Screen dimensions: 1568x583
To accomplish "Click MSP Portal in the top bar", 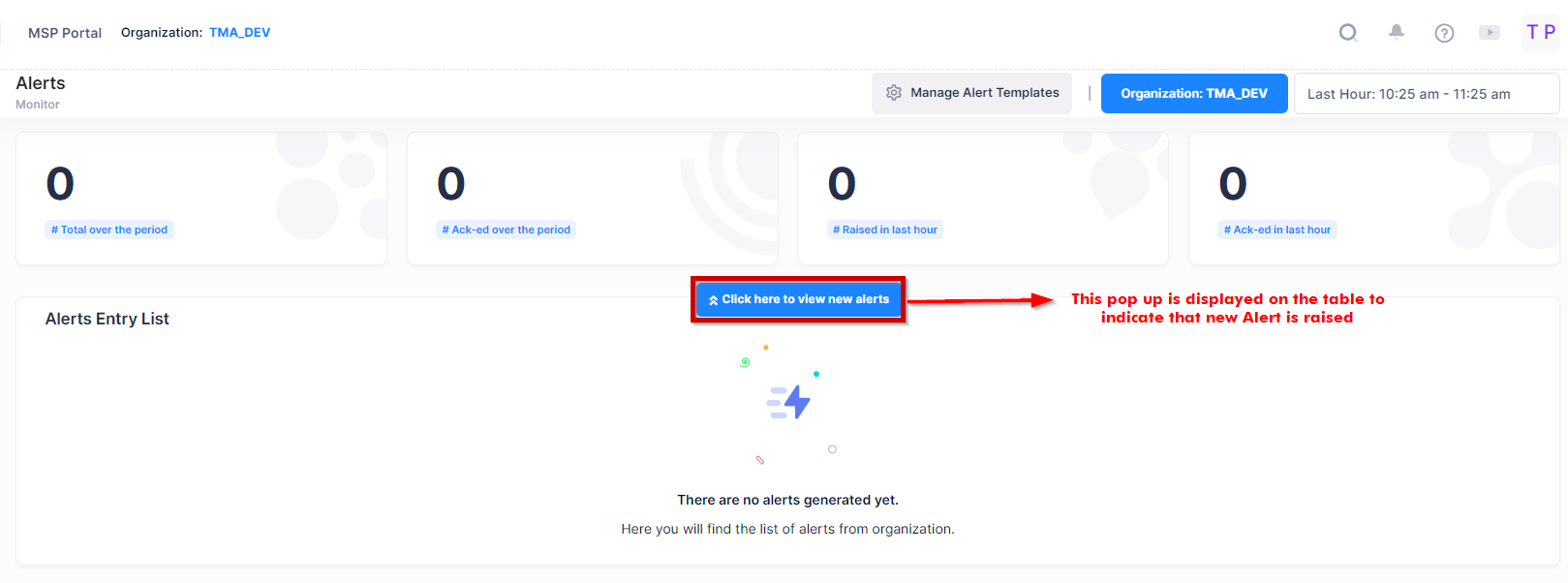I will 65,33.
